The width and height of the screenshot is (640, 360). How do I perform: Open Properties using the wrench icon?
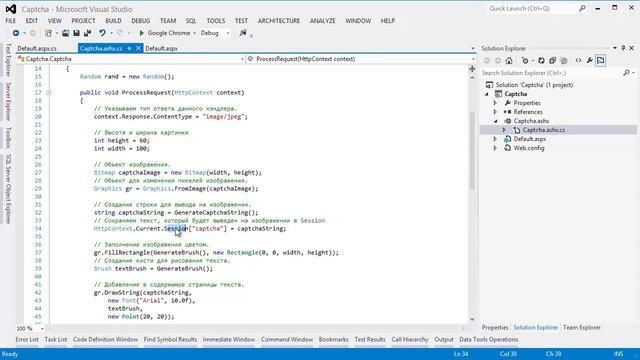[589, 61]
